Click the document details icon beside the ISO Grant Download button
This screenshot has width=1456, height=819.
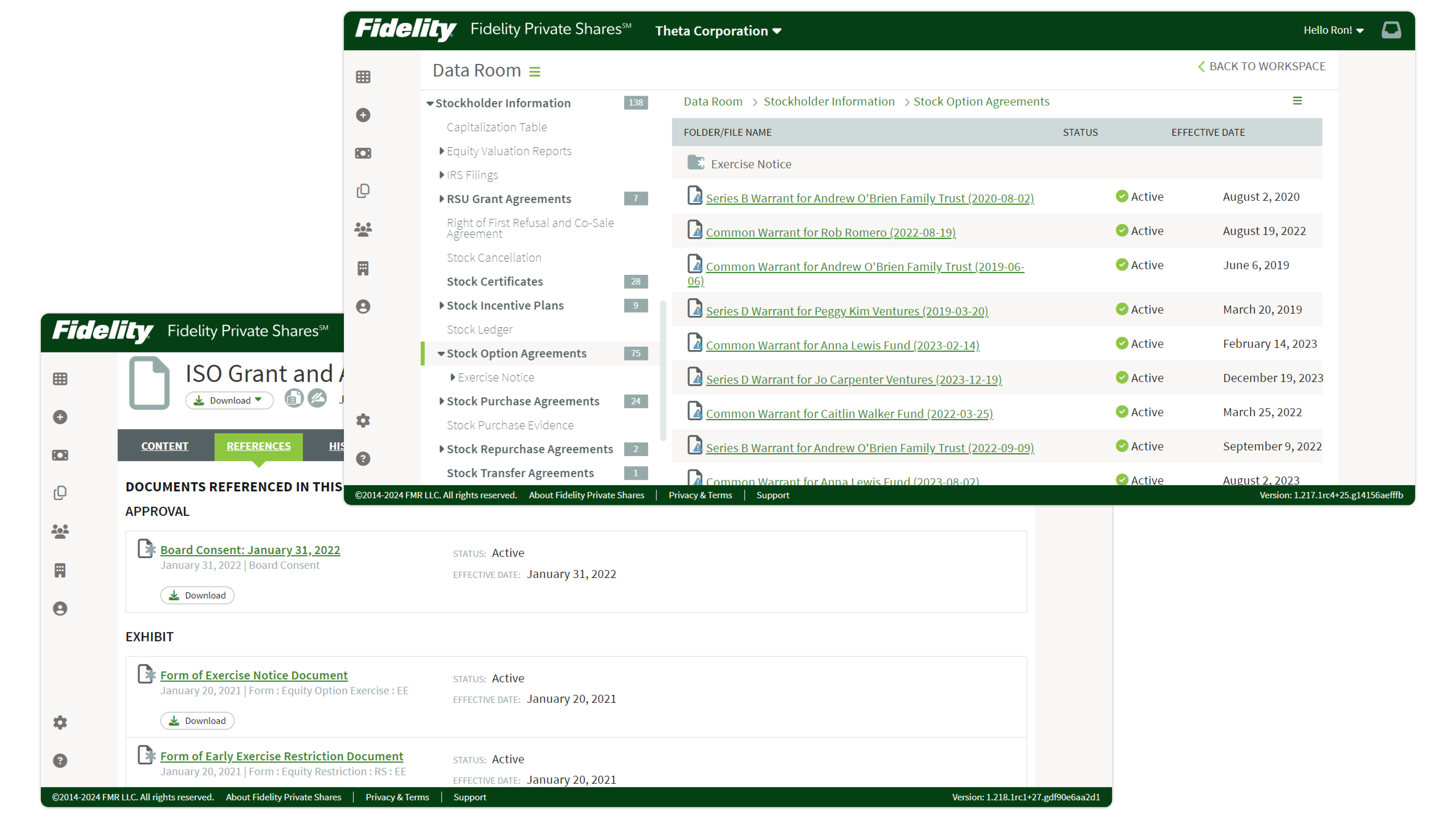click(x=294, y=399)
